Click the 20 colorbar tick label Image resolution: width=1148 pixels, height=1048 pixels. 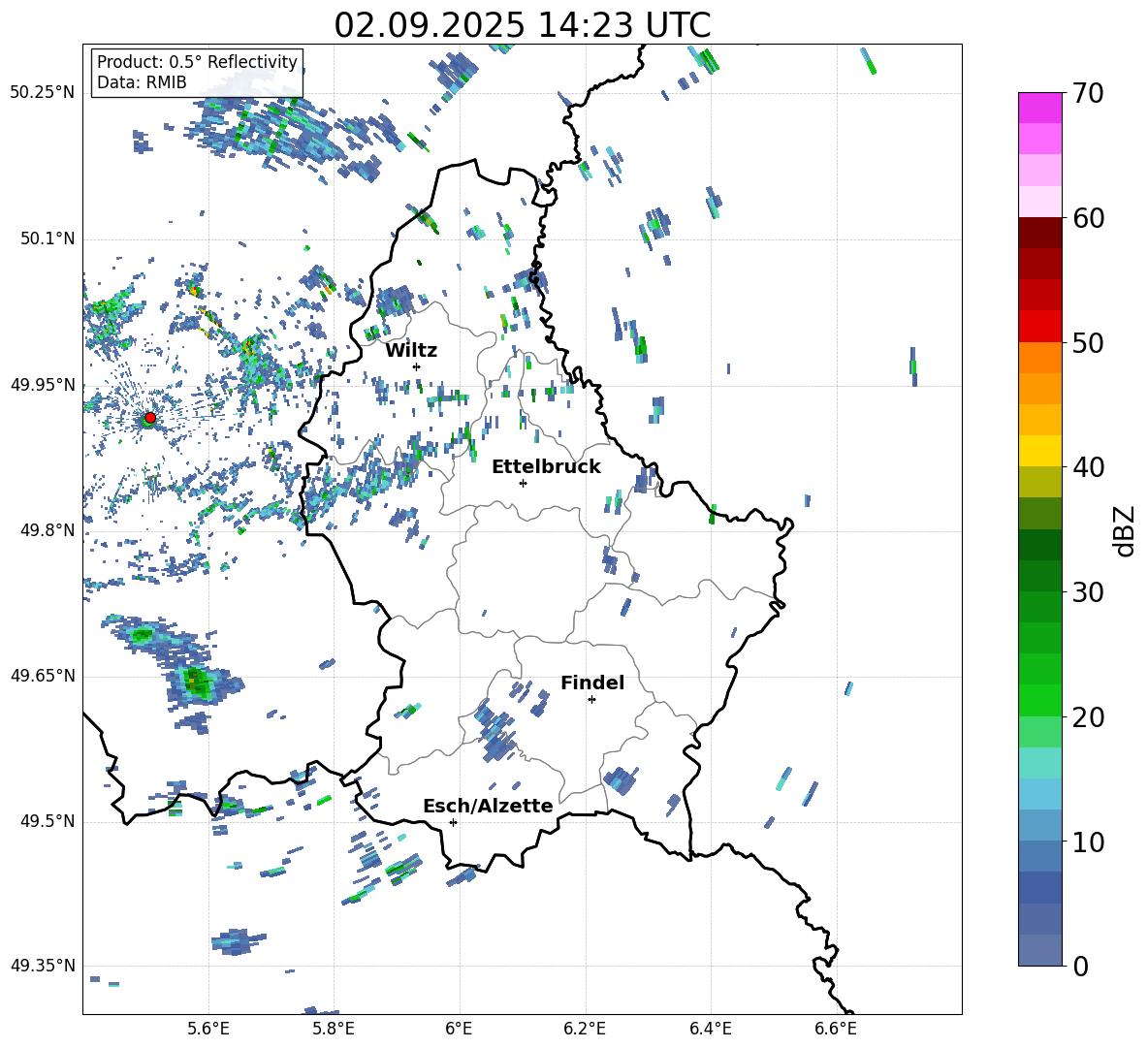tap(1088, 717)
